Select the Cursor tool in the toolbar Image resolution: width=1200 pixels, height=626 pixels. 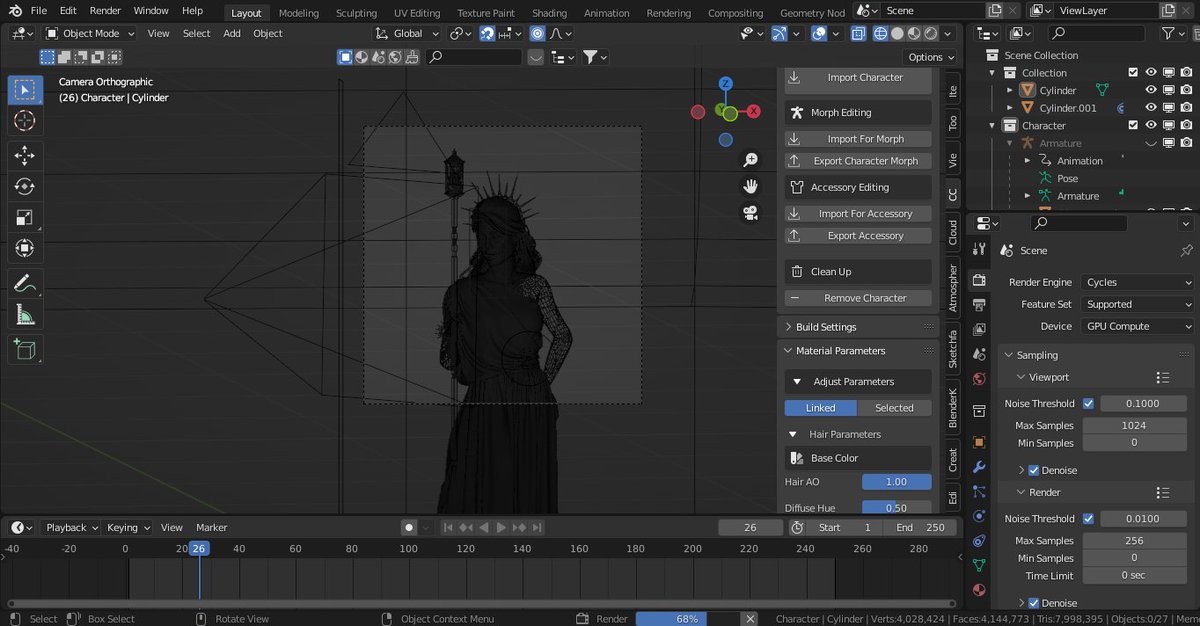tap(25, 121)
